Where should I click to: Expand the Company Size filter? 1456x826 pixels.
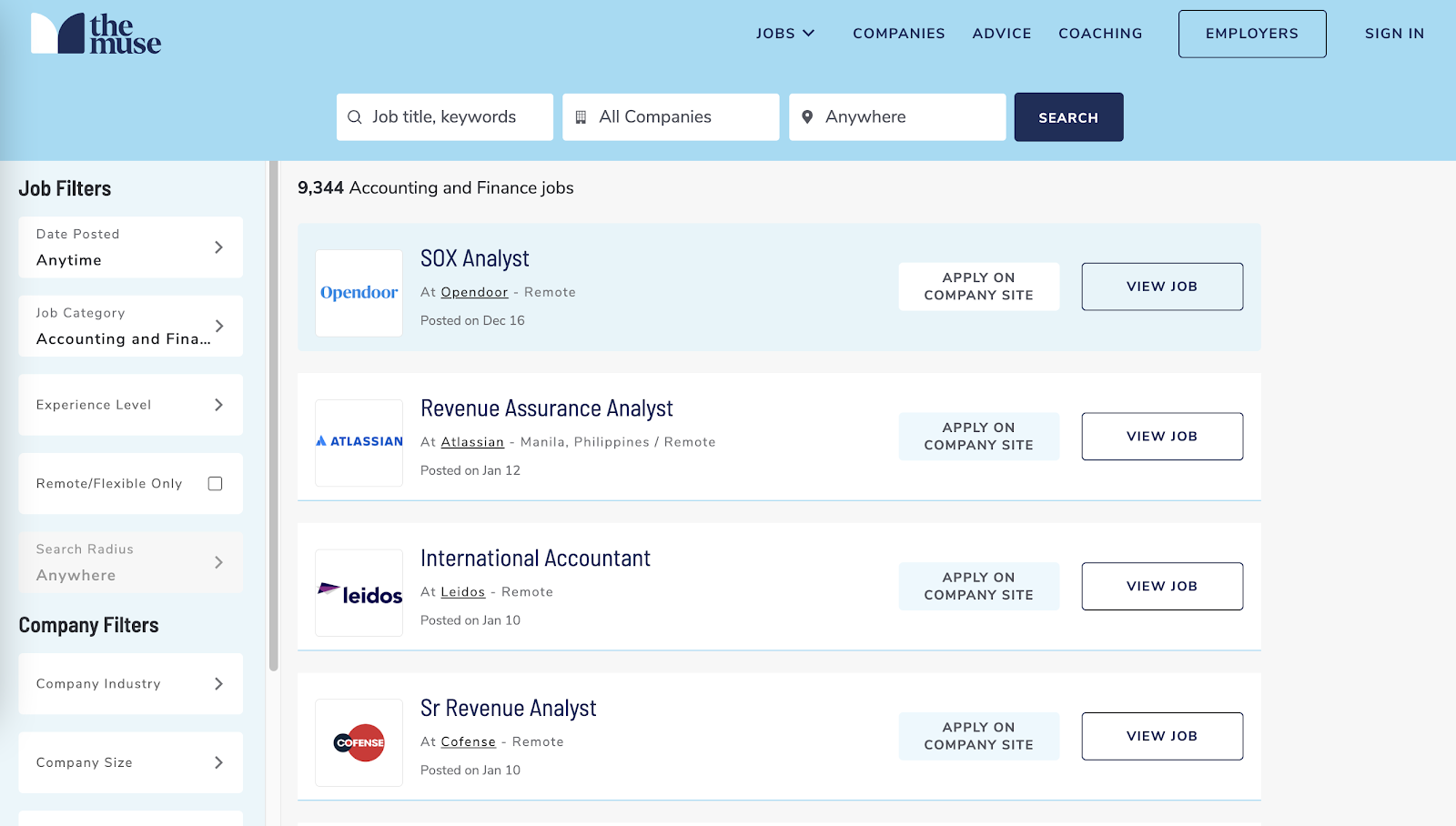pos(131,762)
